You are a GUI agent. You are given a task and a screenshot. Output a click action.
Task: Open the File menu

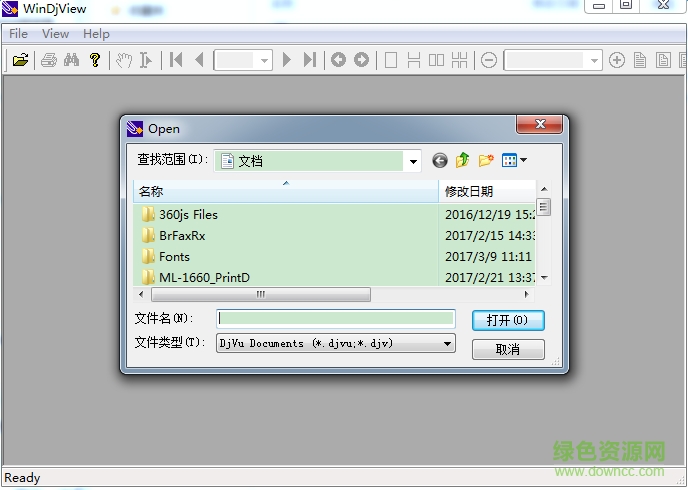(18, 34)
